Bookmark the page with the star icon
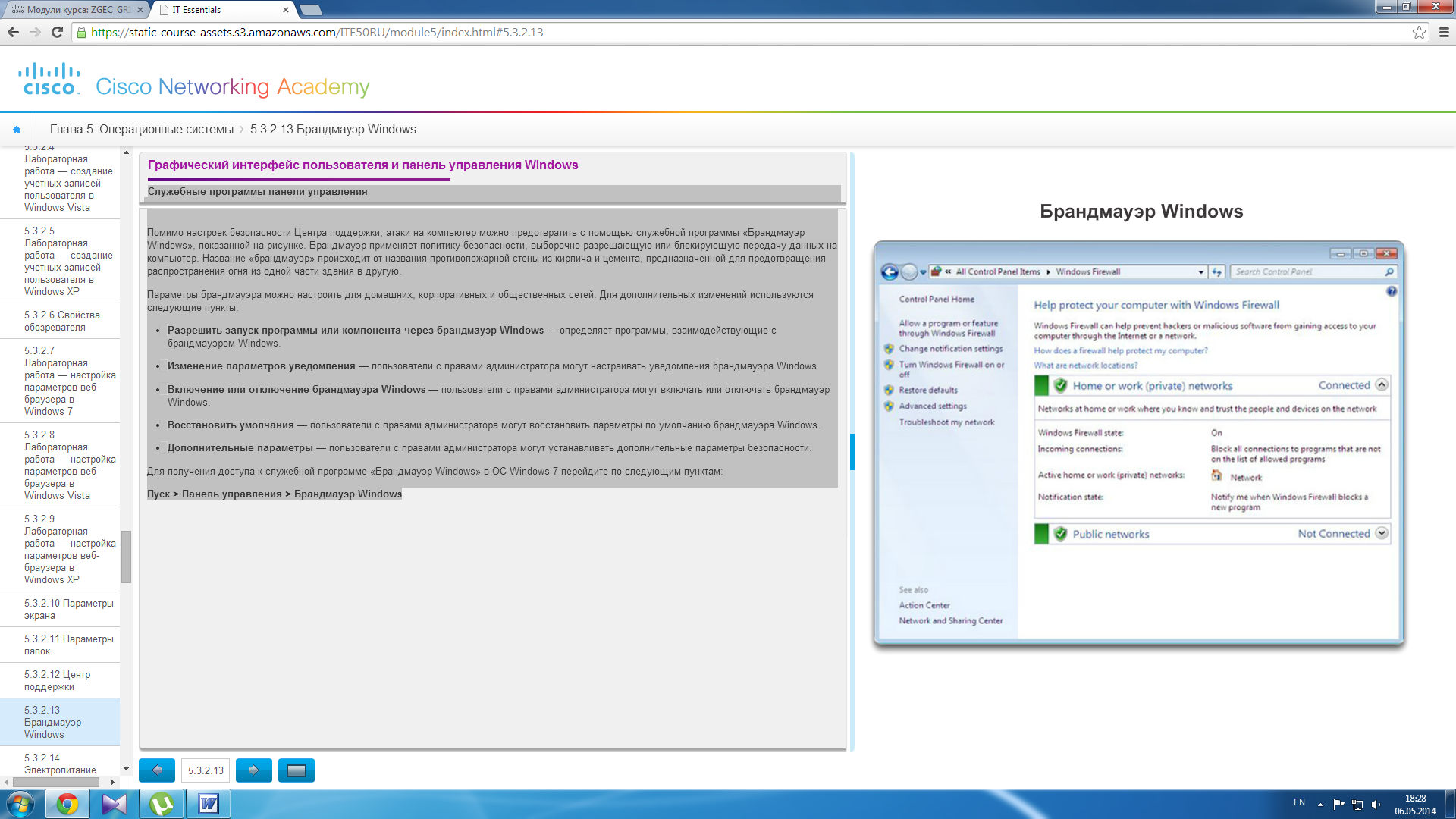Screen dimensions: 1456x819 tap(1419, 32)
